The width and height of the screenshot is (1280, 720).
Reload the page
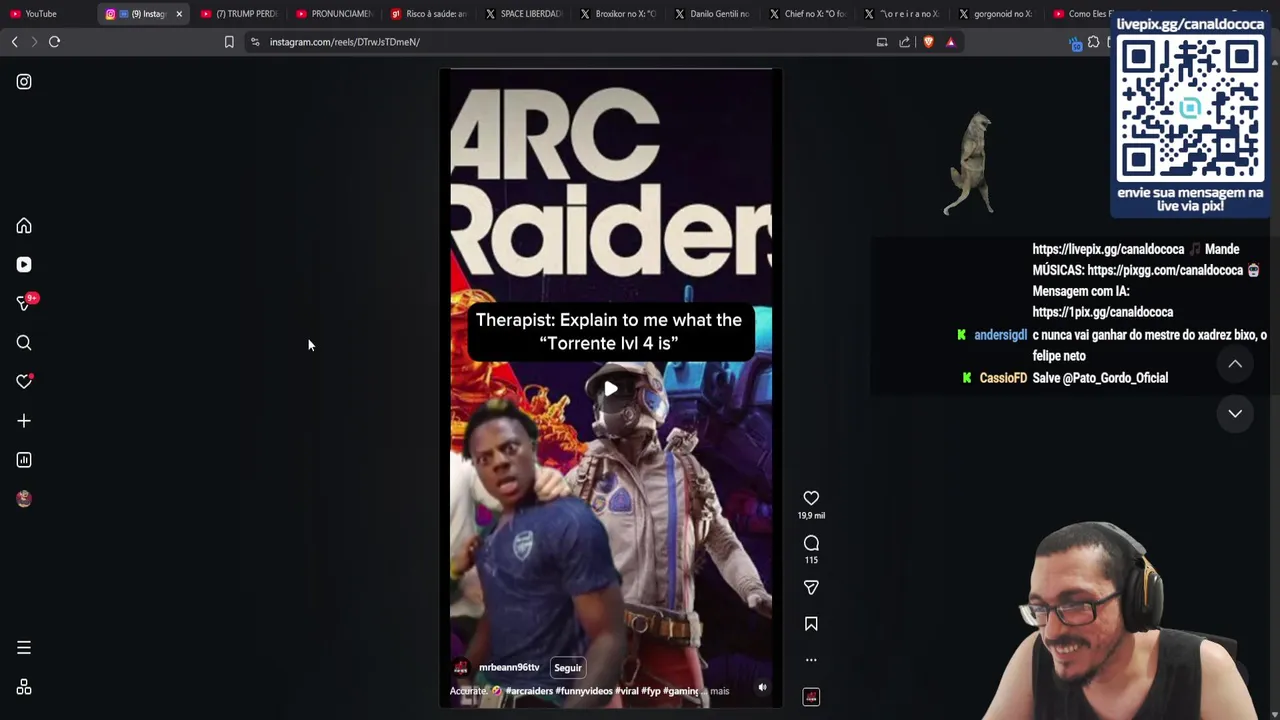[55, 42]
